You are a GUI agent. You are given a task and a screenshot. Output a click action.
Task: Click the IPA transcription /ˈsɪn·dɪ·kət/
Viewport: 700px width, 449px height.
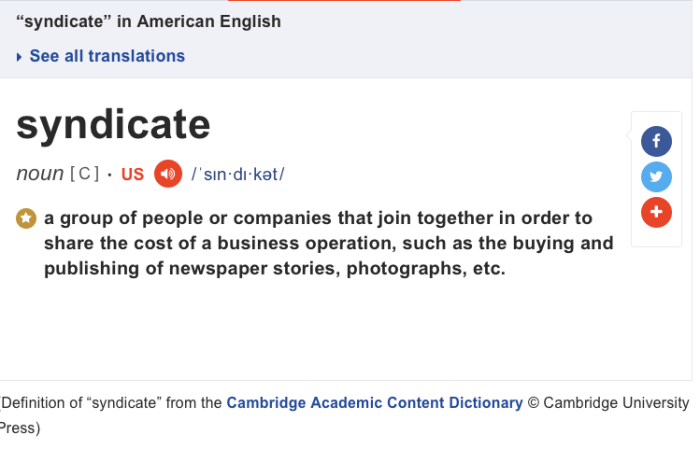[x=238, y=174]
